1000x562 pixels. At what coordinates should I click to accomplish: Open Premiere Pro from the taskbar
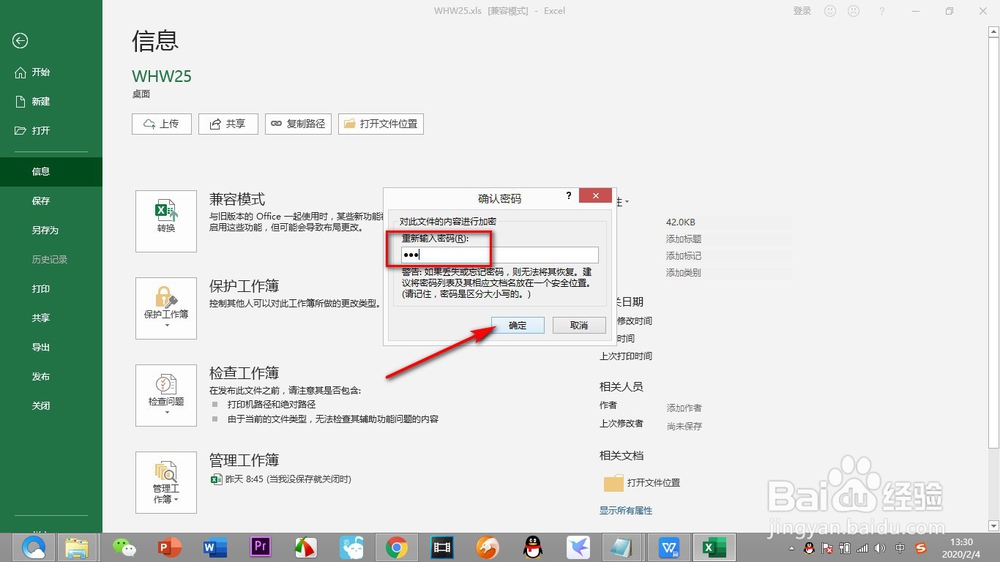tap(260, 547)
